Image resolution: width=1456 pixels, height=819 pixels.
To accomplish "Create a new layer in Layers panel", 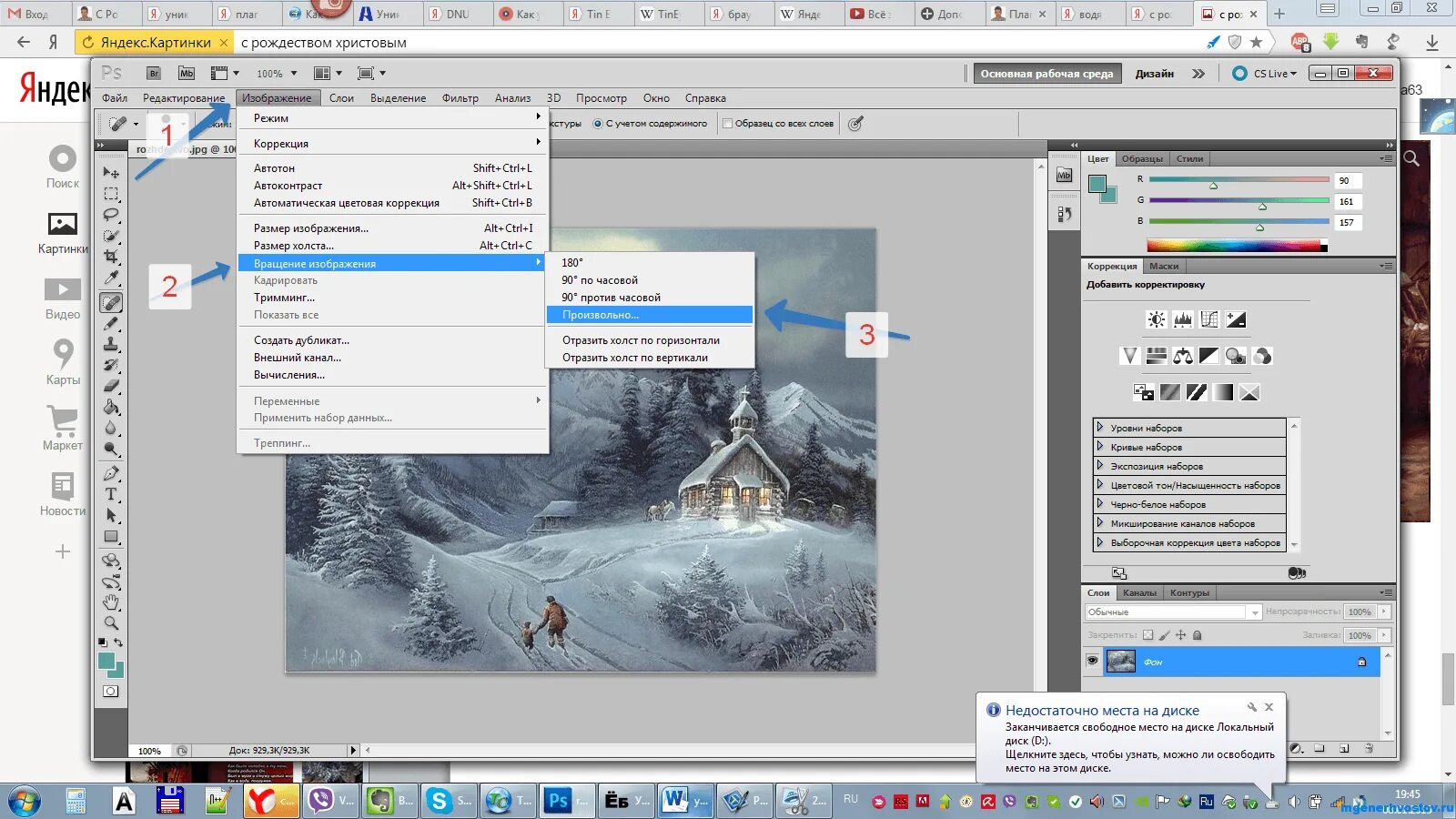I will click(x=1344, y=749).
